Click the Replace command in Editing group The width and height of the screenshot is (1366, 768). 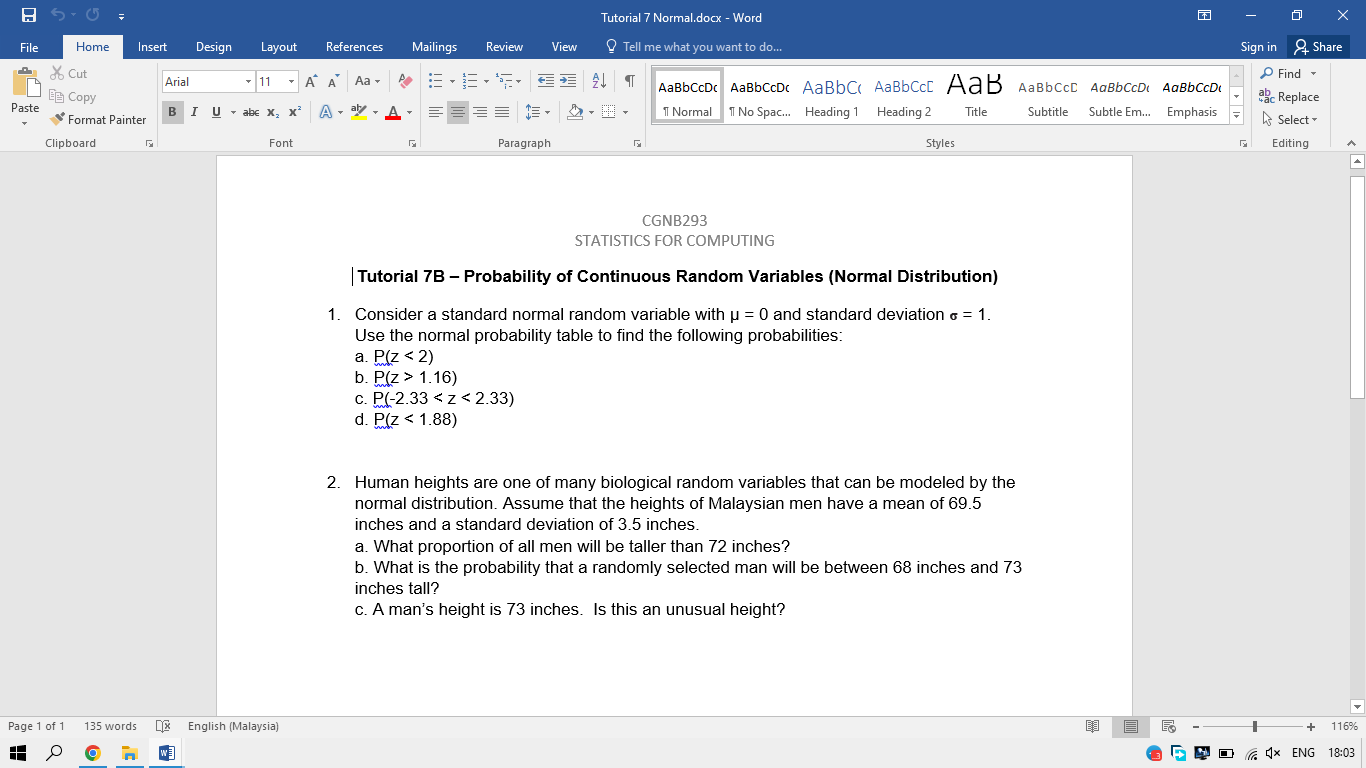[1290, 96]
